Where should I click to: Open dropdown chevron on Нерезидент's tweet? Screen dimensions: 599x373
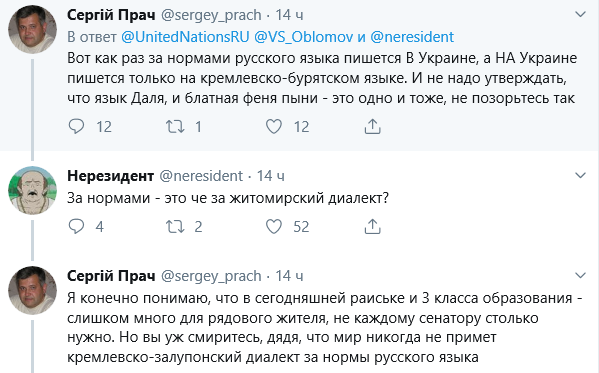pyautogui.click(x=580, y=175)
